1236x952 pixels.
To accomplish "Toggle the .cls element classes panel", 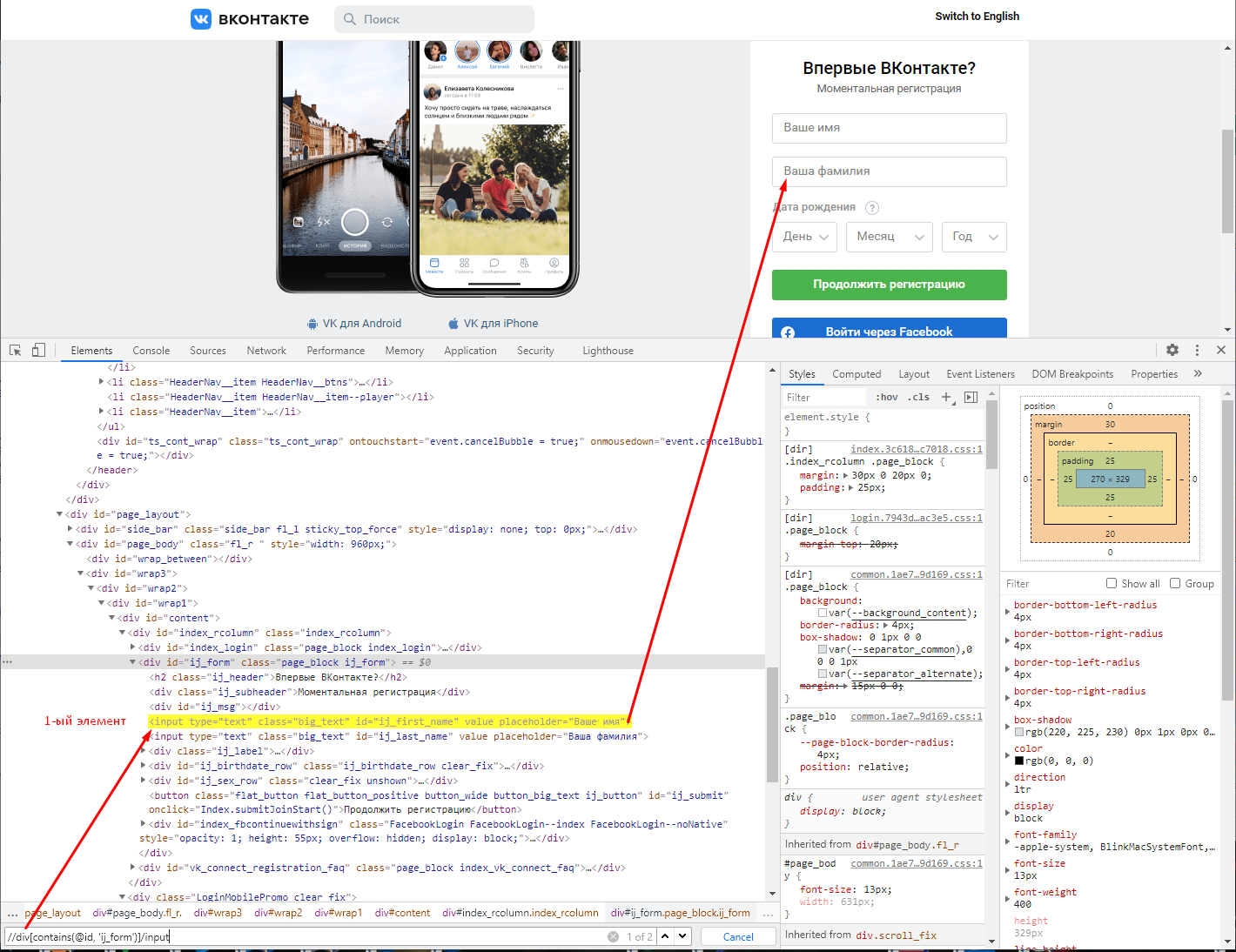I will (x=919, y=397).
